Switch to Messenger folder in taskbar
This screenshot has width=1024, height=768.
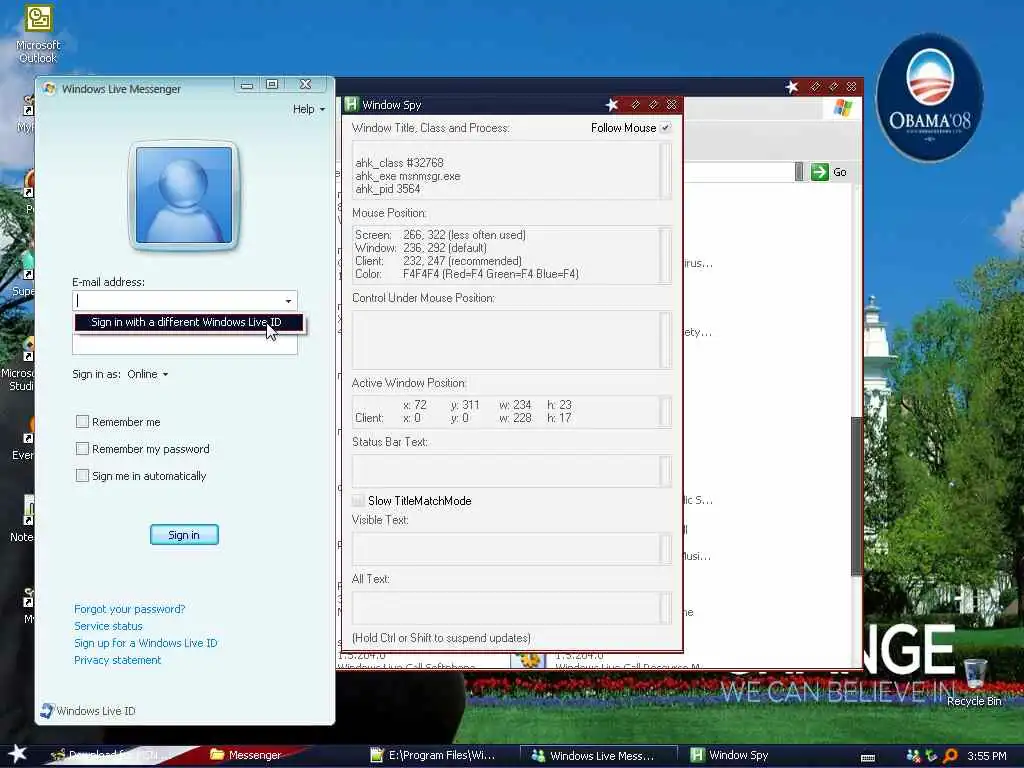click(x=246, y=755)
